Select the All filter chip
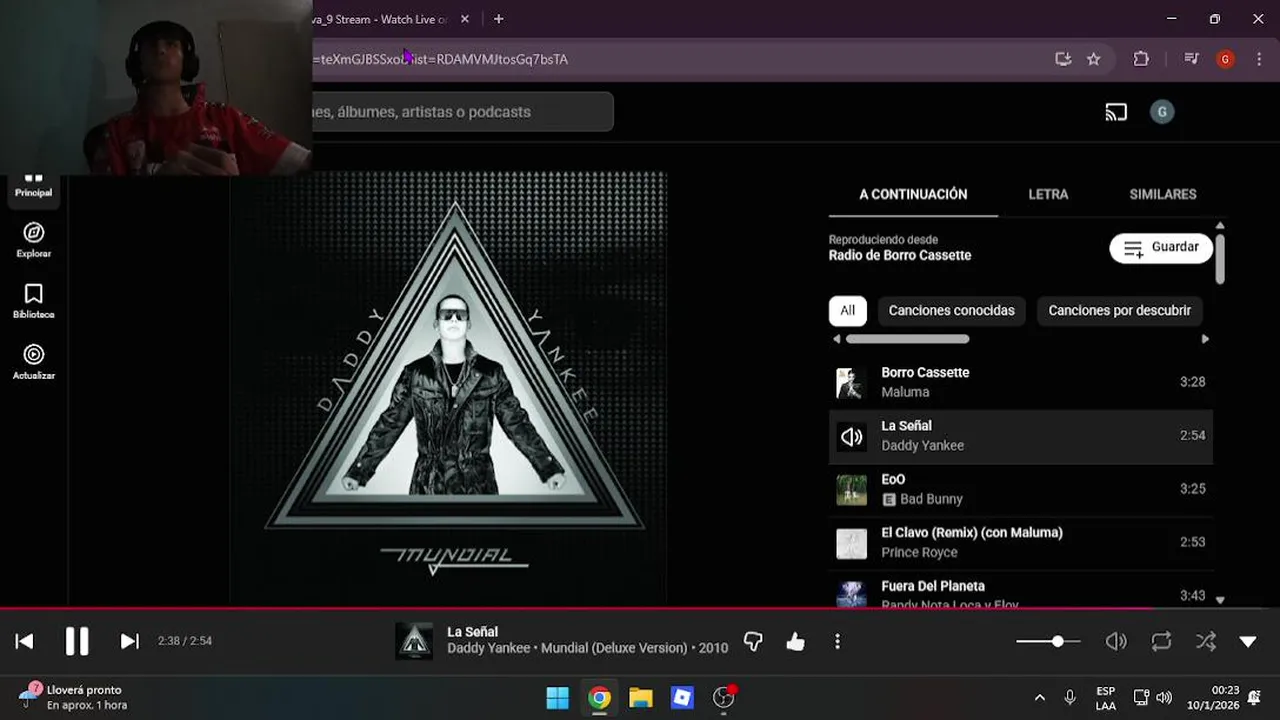The height and width of the screenshot is (720, 1280). tap(847, 311)
